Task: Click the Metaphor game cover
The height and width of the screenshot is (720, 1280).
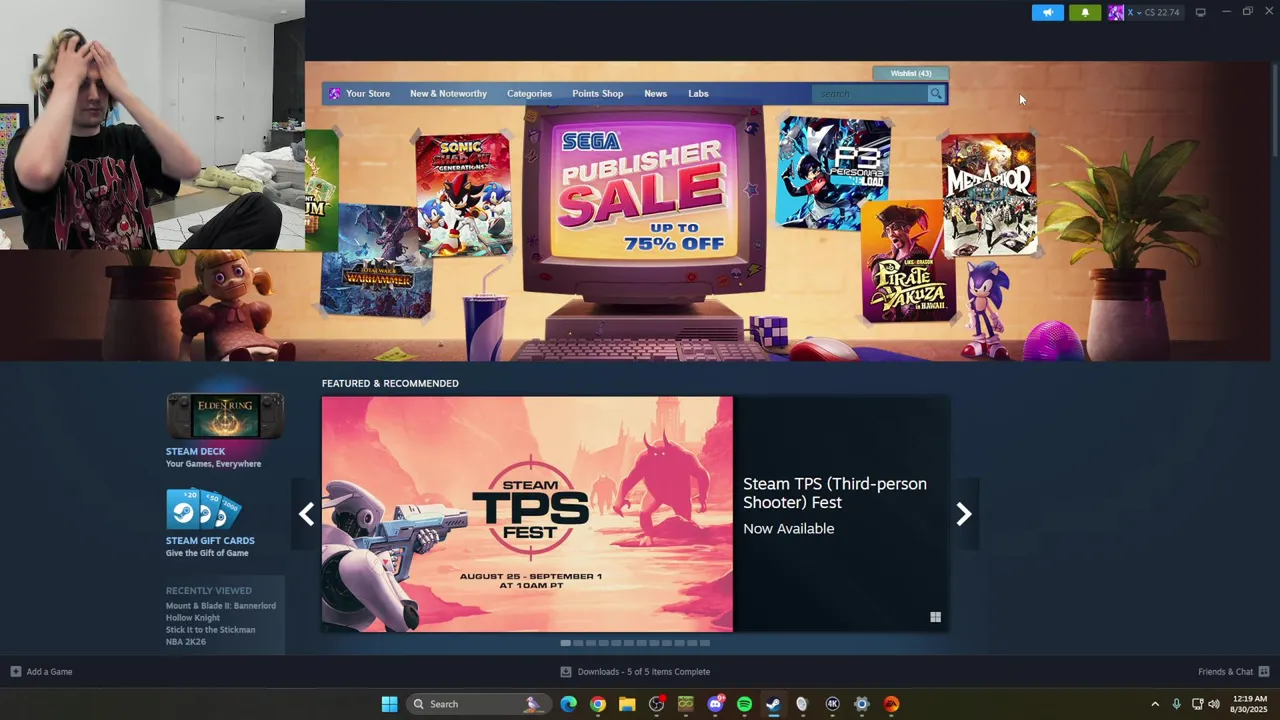Action: (988, 193)
